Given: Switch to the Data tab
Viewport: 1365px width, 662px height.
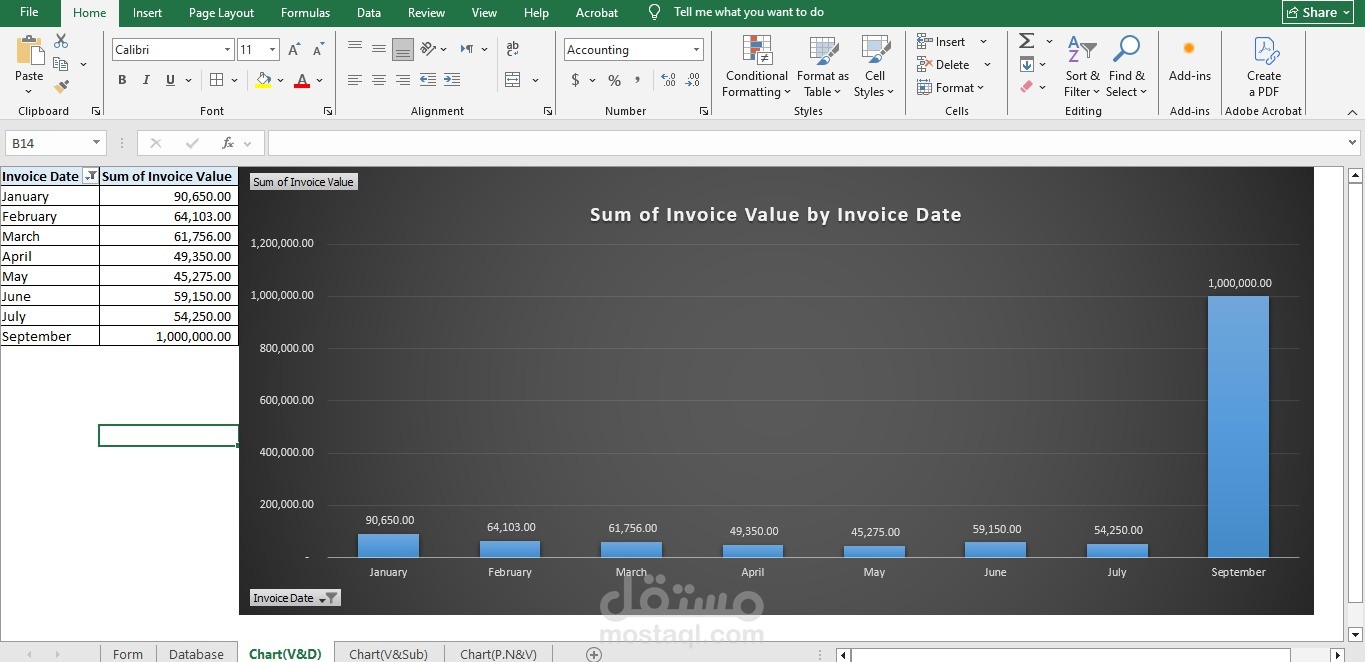Looking at the screenshot, I should [369, 12].
